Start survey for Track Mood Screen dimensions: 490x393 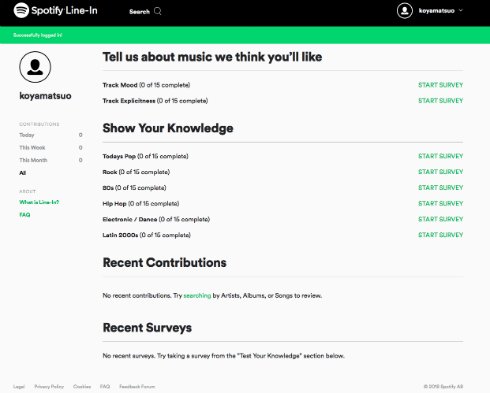pos(441,85)
